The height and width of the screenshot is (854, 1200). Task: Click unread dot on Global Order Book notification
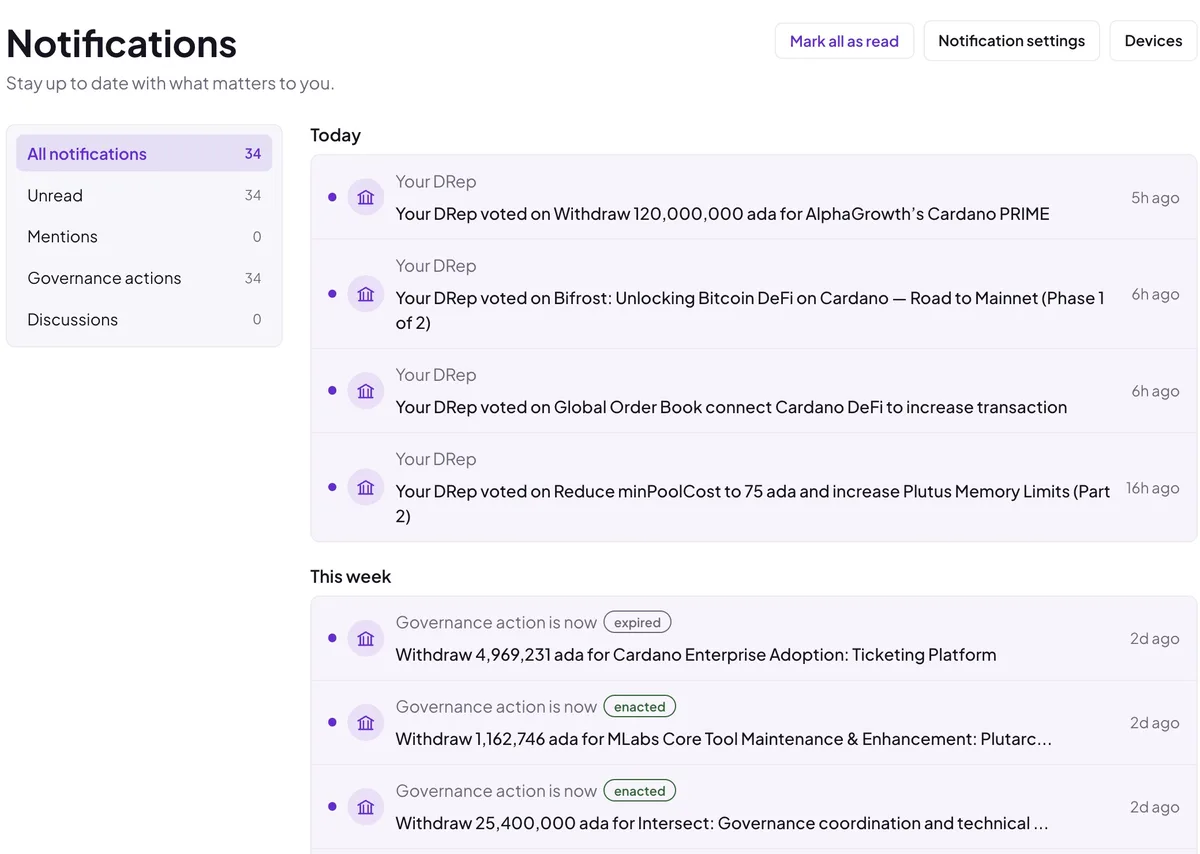332,391
